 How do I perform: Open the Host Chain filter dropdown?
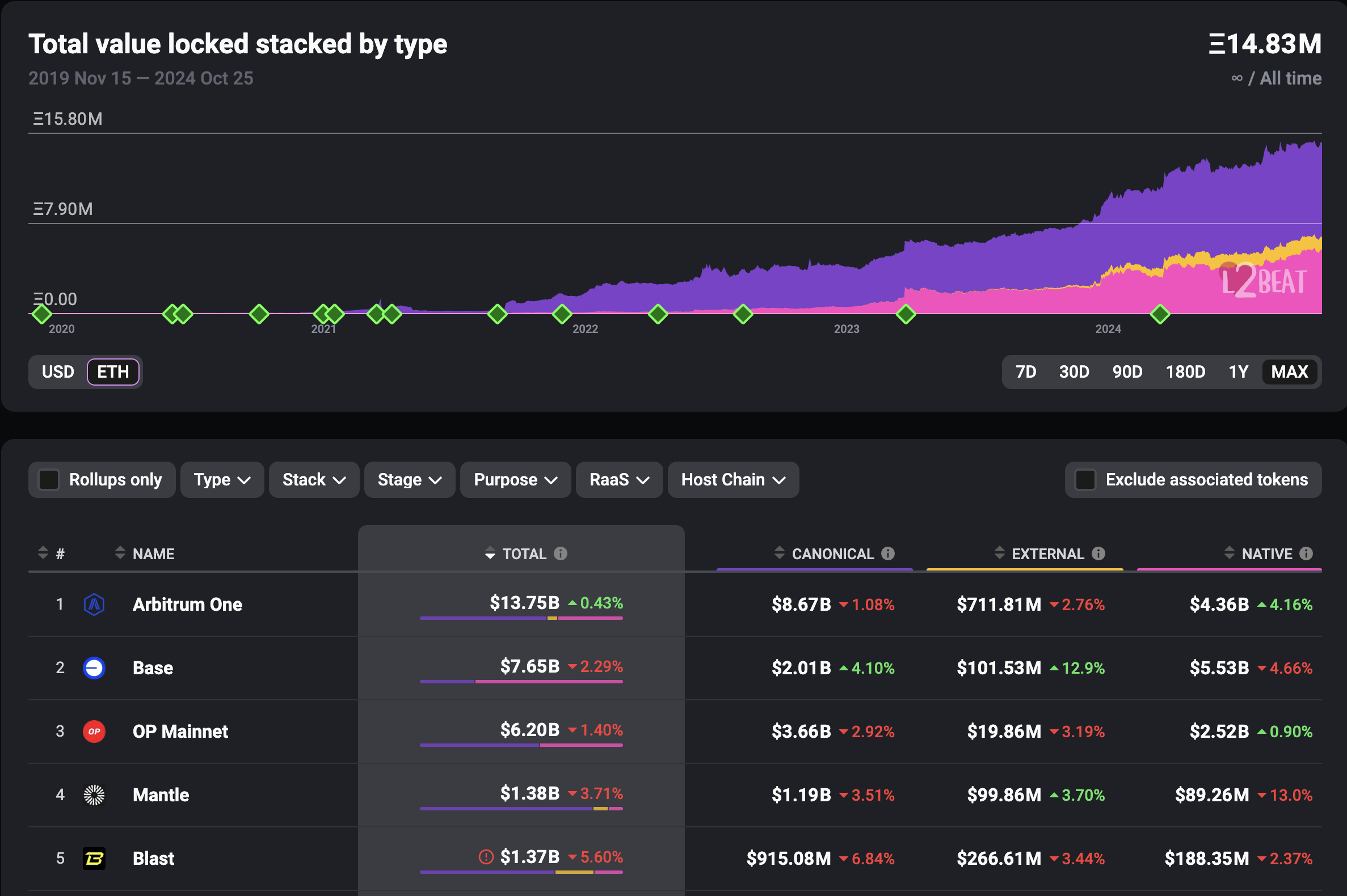pos(733,479)
